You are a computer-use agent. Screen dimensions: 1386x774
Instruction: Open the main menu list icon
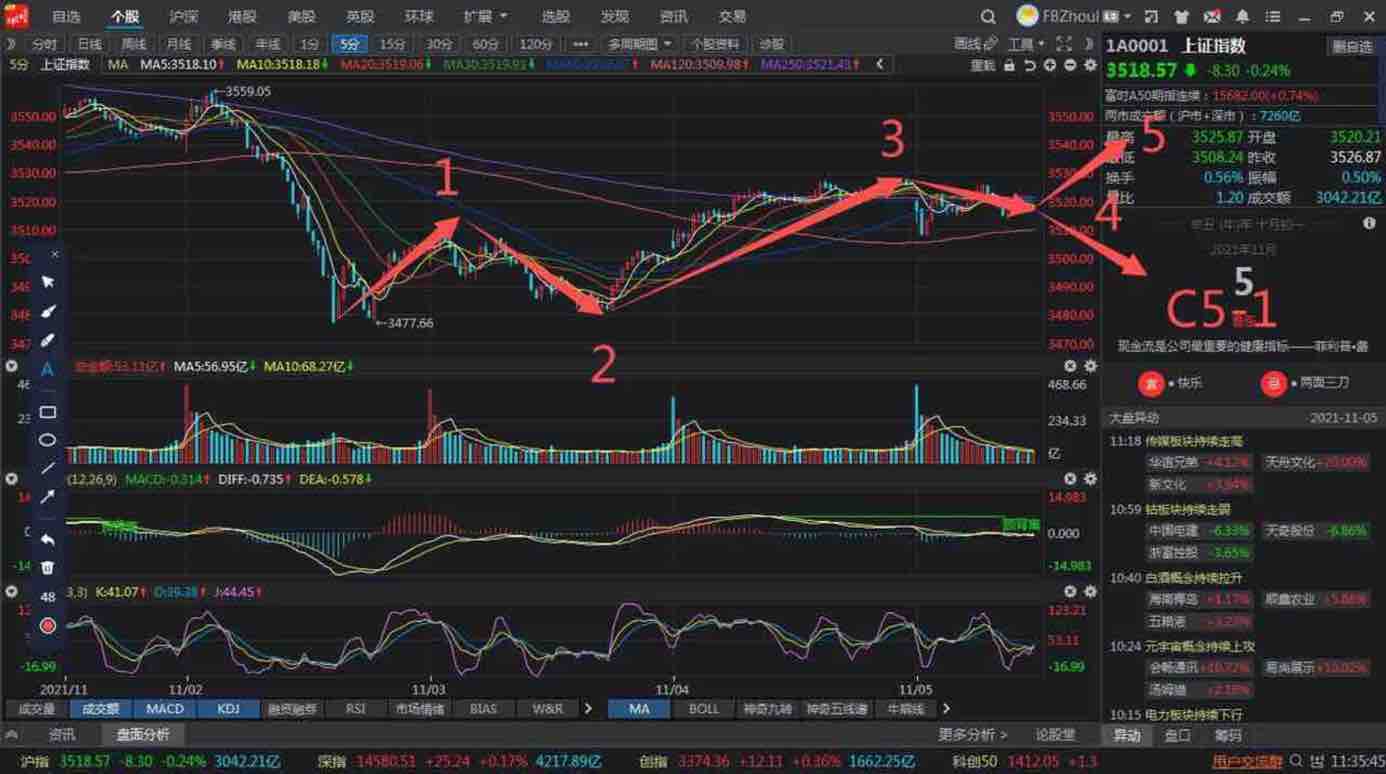[1273, 17]
